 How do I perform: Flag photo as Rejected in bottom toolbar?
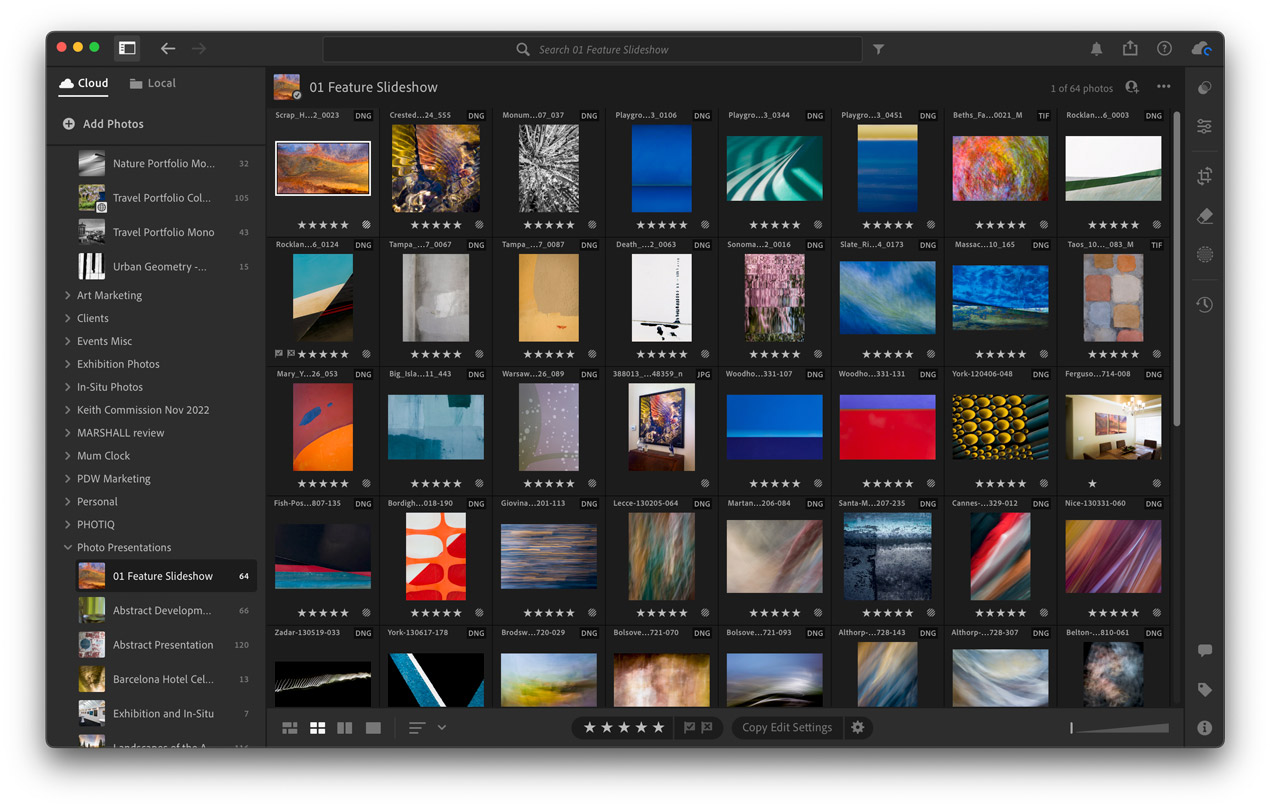tap(707, 728)
